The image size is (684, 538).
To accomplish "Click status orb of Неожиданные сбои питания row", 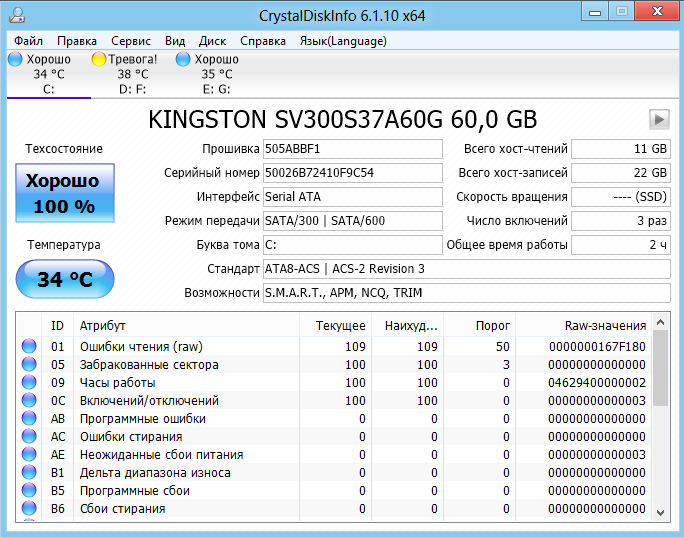I will pos(29,454).
